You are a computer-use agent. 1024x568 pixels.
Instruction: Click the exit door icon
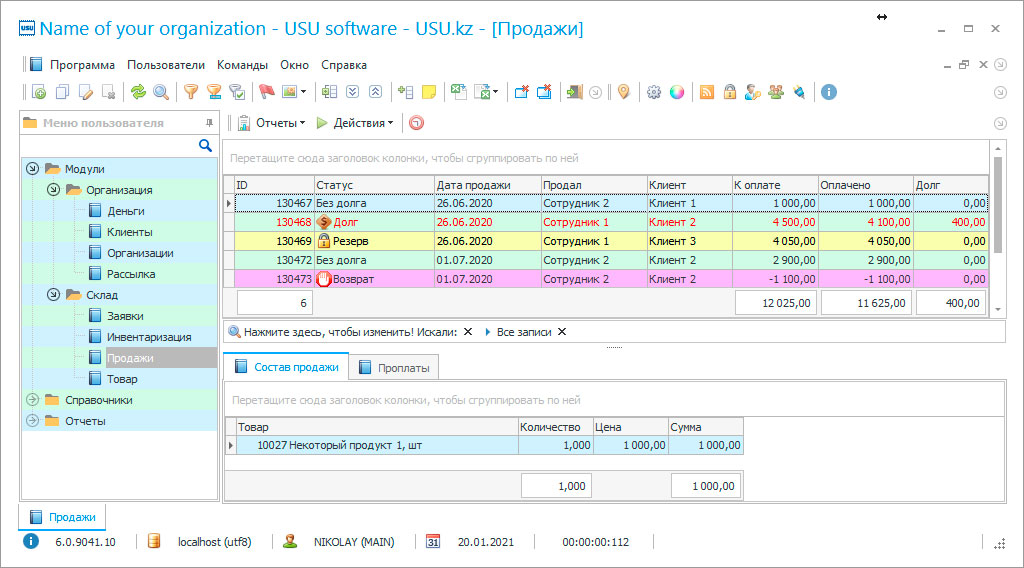(574, 92)
